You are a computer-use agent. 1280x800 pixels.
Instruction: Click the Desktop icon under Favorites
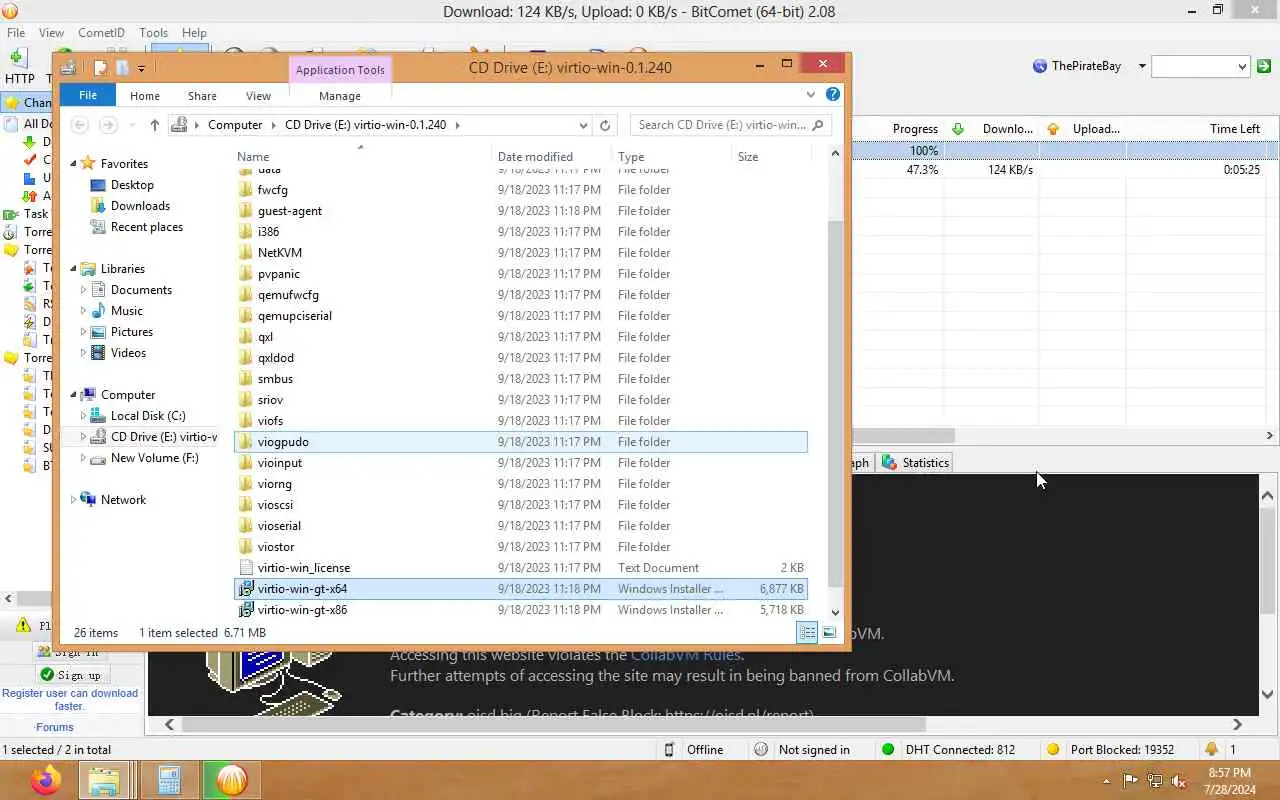click(x=98, y=185)
